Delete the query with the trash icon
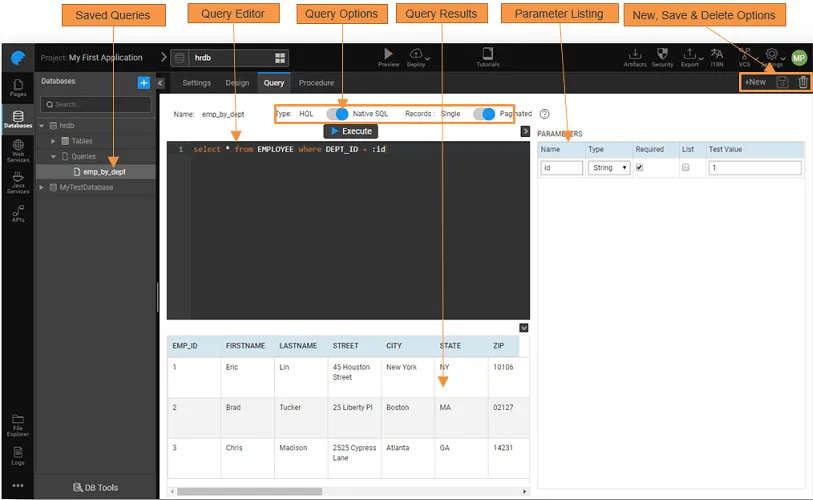The width and height of the screenshot is (813, 500). pyautogui.click(x=803, y=82)
